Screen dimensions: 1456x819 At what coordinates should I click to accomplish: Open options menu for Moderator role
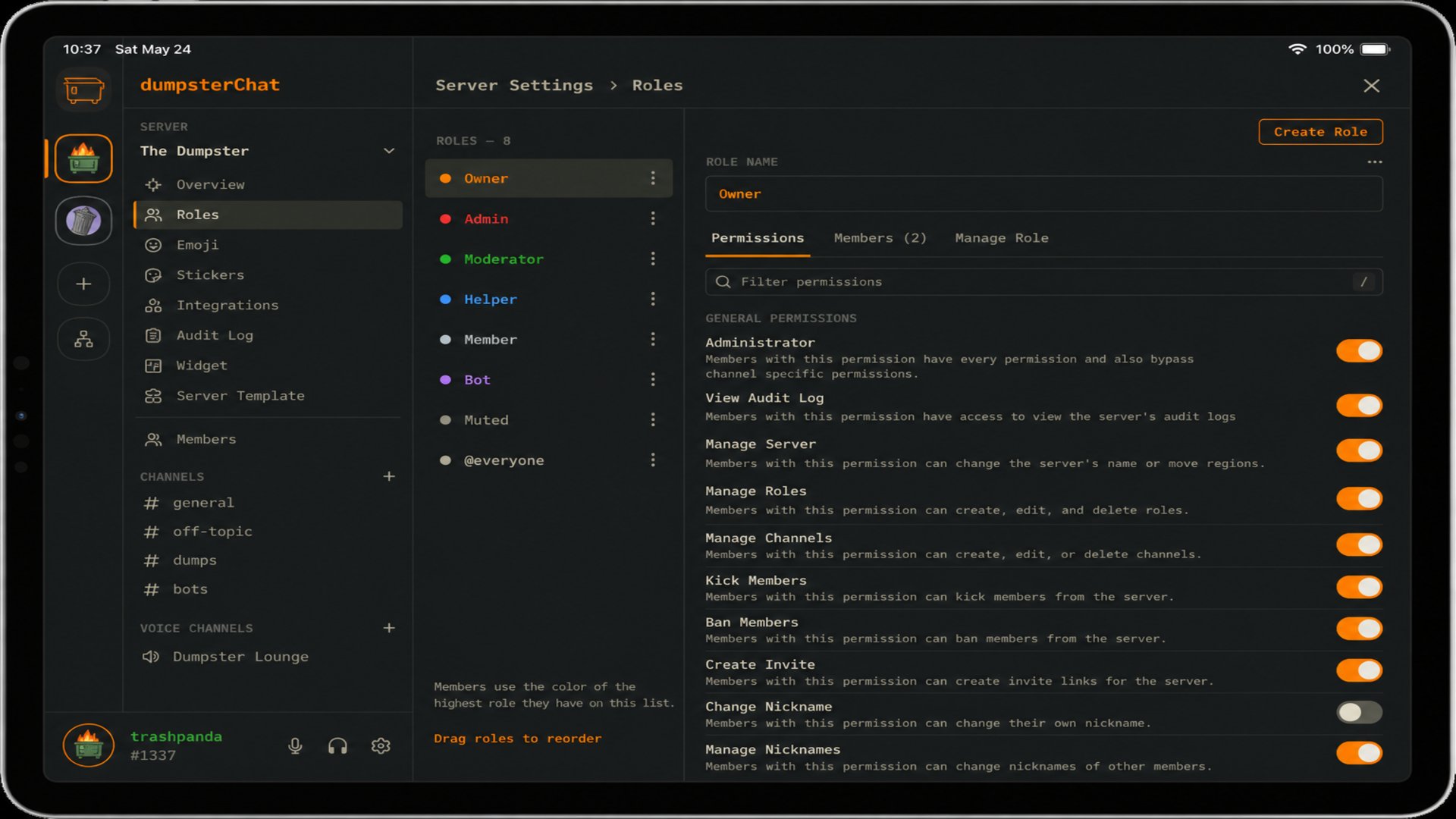tap(652, 259)
